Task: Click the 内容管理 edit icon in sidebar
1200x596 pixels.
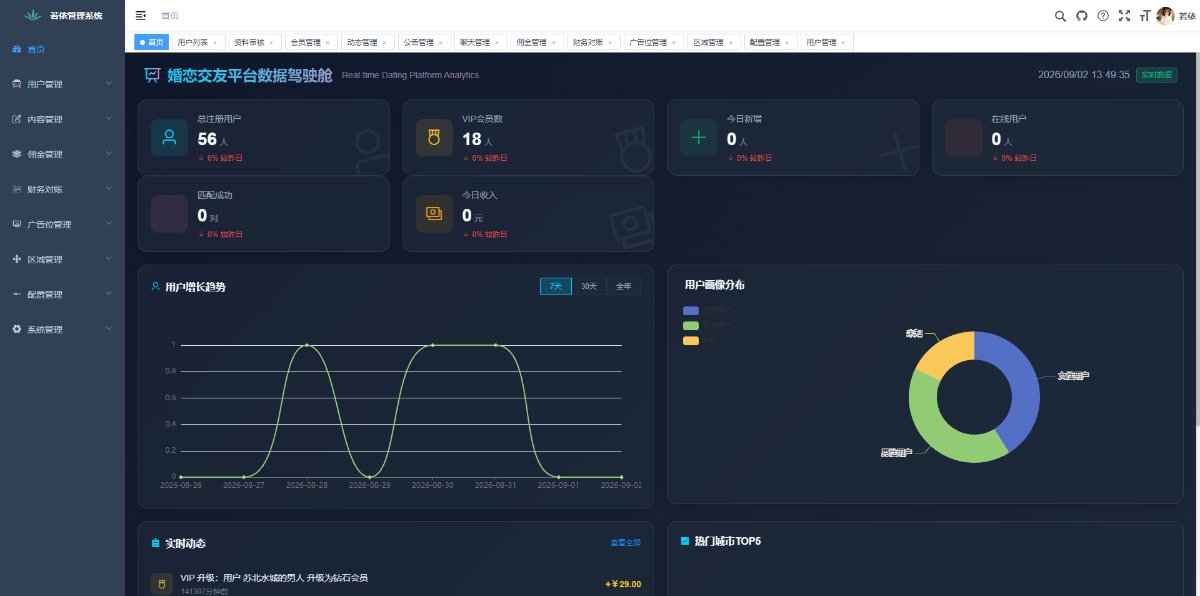Action: (x=16, y=119)
